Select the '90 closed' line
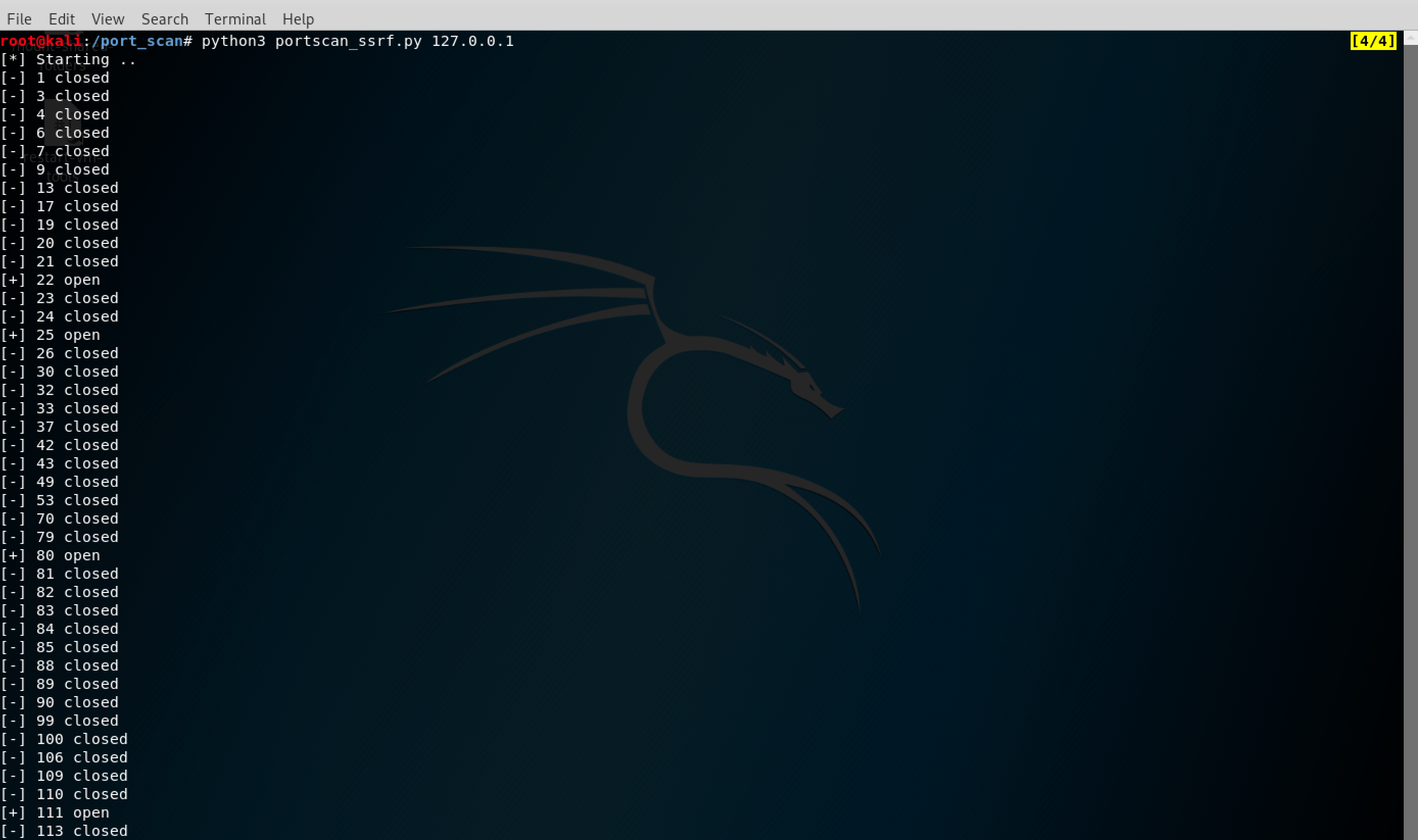The width and height of the screenshot is (1418, 840). click(59, 703)
